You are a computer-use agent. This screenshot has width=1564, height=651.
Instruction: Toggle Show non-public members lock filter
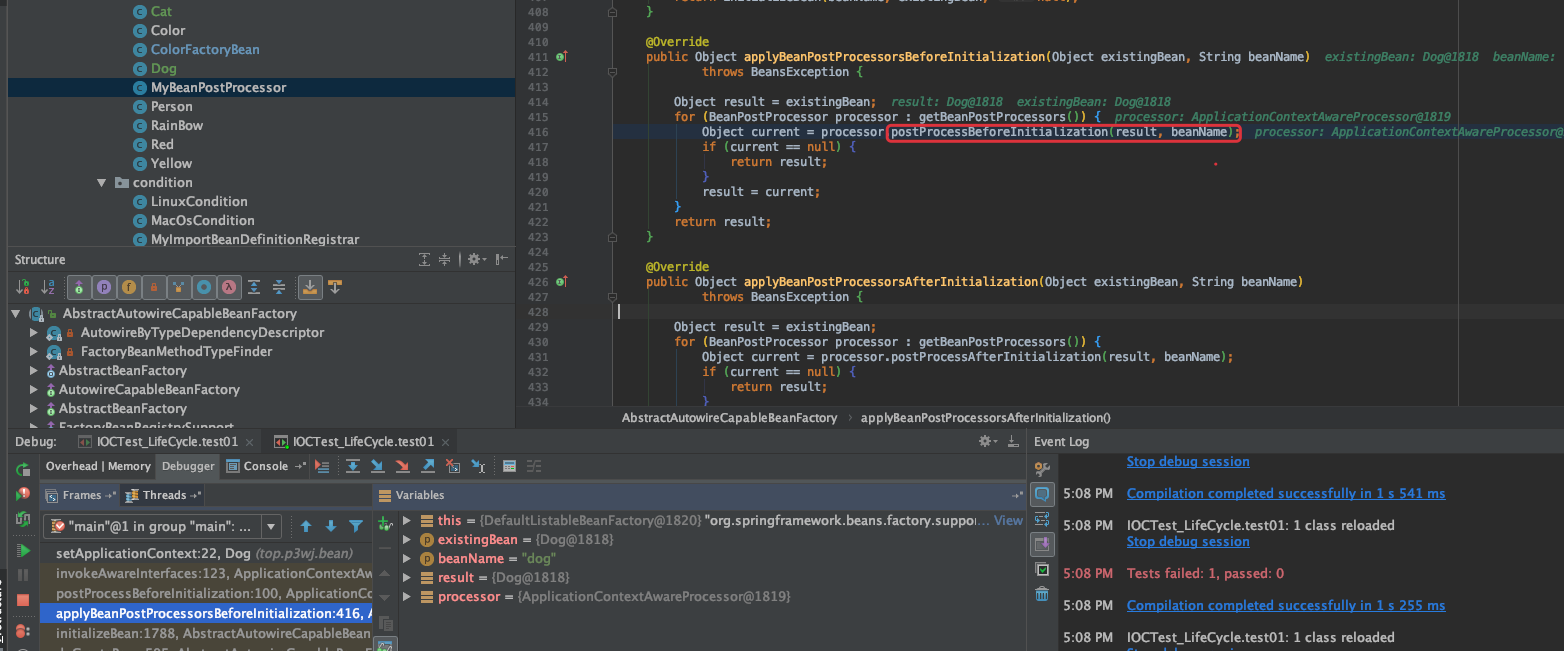(154, 287)
